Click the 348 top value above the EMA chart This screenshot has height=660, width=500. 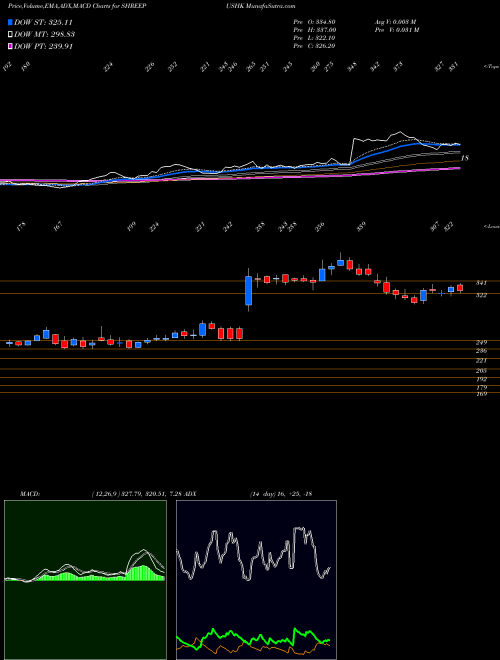pyautogui.click(x=352, y=66)
